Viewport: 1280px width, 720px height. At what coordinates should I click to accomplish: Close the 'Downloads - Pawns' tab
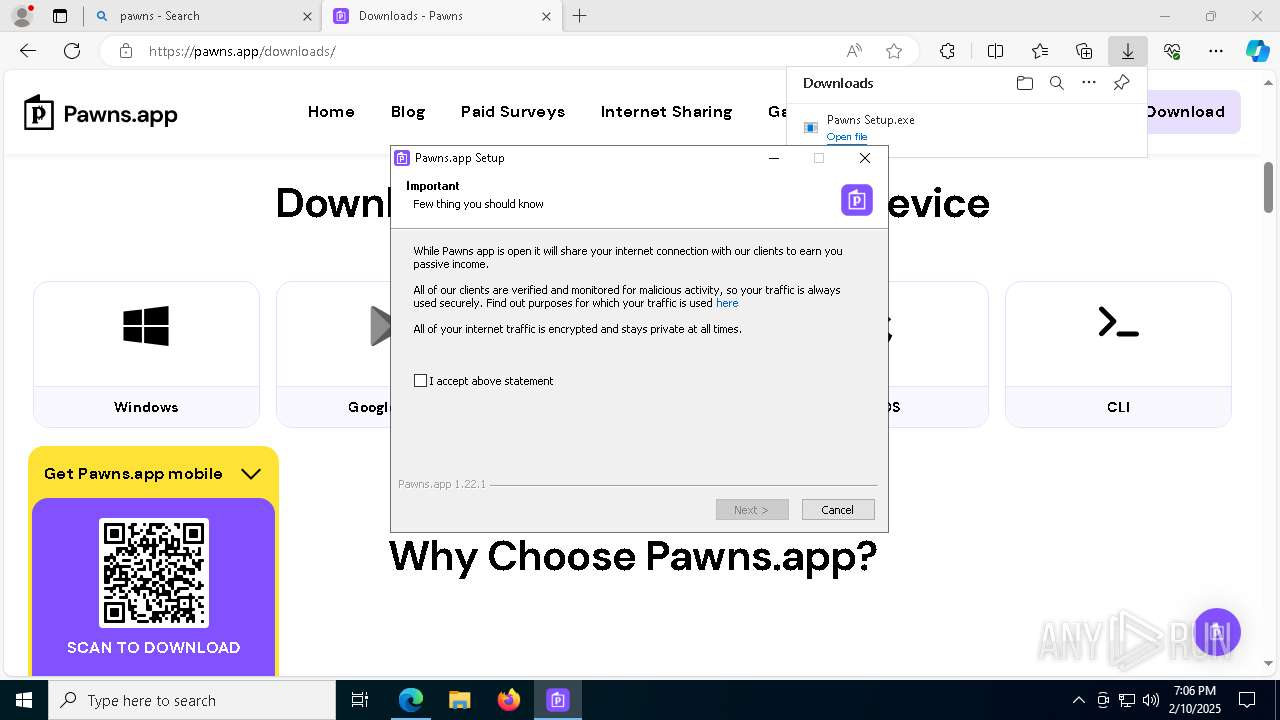click(546, 16)
